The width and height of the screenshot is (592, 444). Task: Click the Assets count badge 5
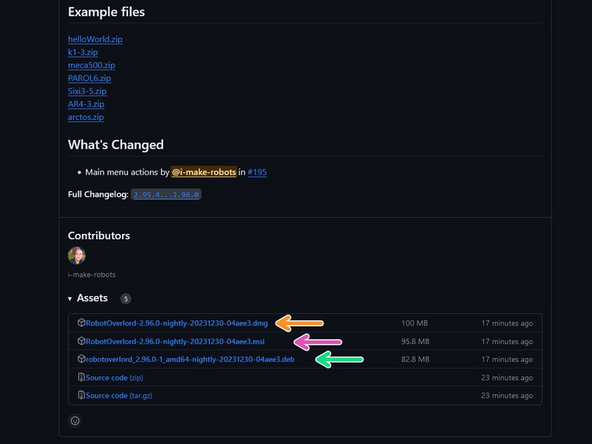[x=126, y=299]
